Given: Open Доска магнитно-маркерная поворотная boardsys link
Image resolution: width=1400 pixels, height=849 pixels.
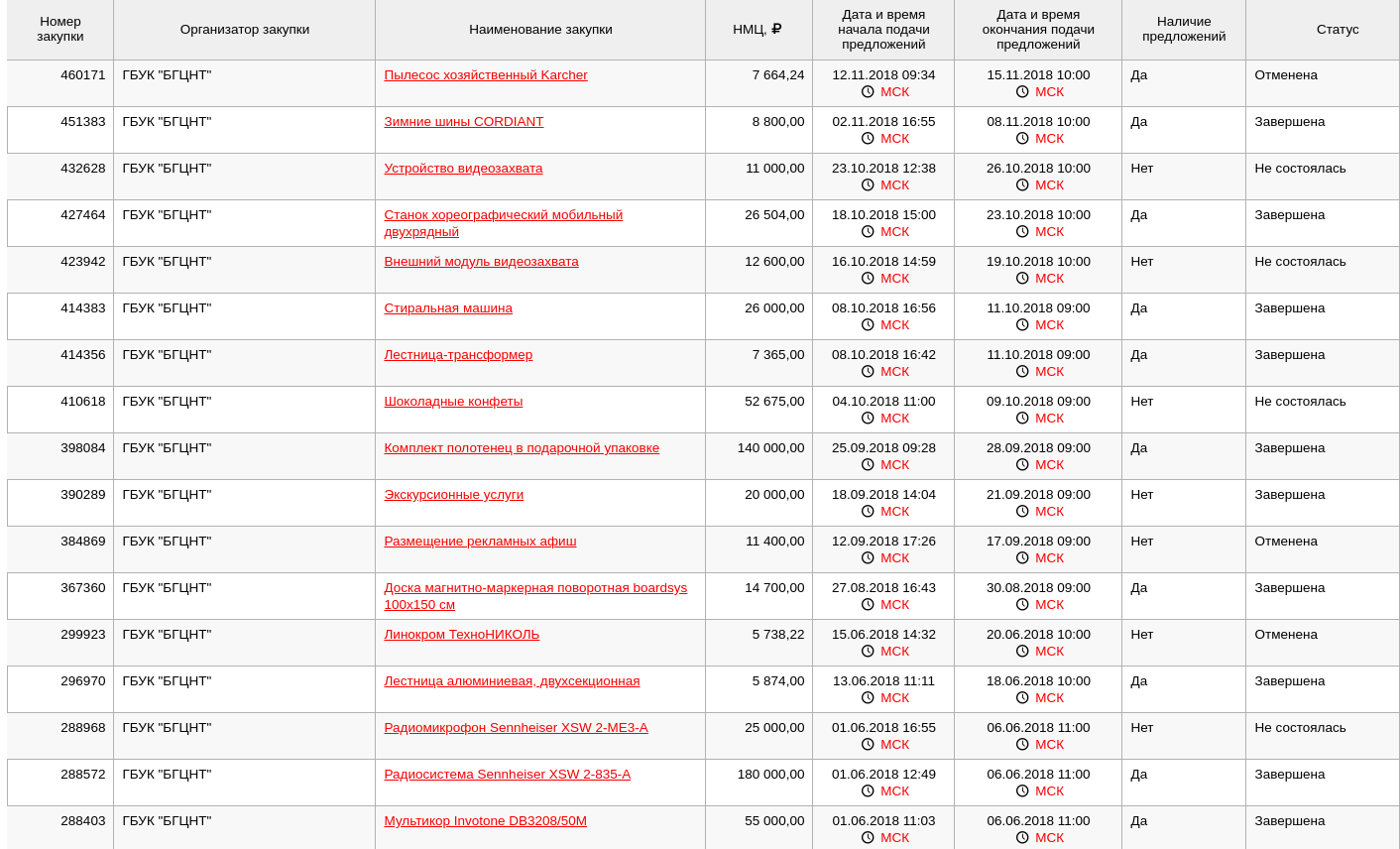Looking at the screenshot, I should click(535, 596).
